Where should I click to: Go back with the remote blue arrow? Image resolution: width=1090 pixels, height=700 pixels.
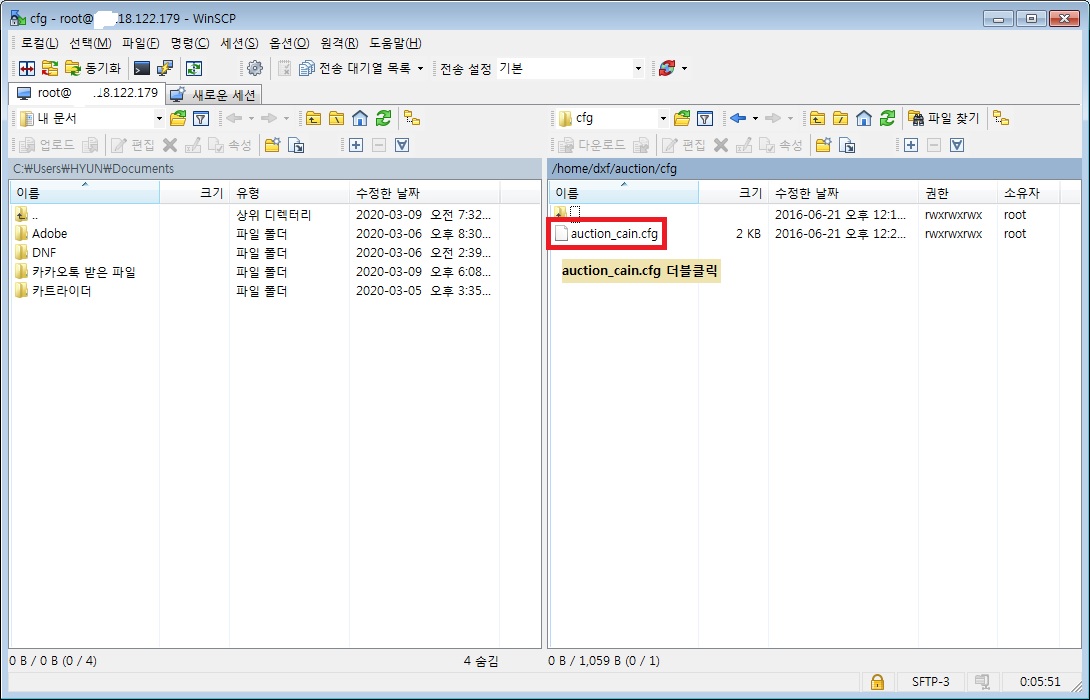[x=738, y=119]
